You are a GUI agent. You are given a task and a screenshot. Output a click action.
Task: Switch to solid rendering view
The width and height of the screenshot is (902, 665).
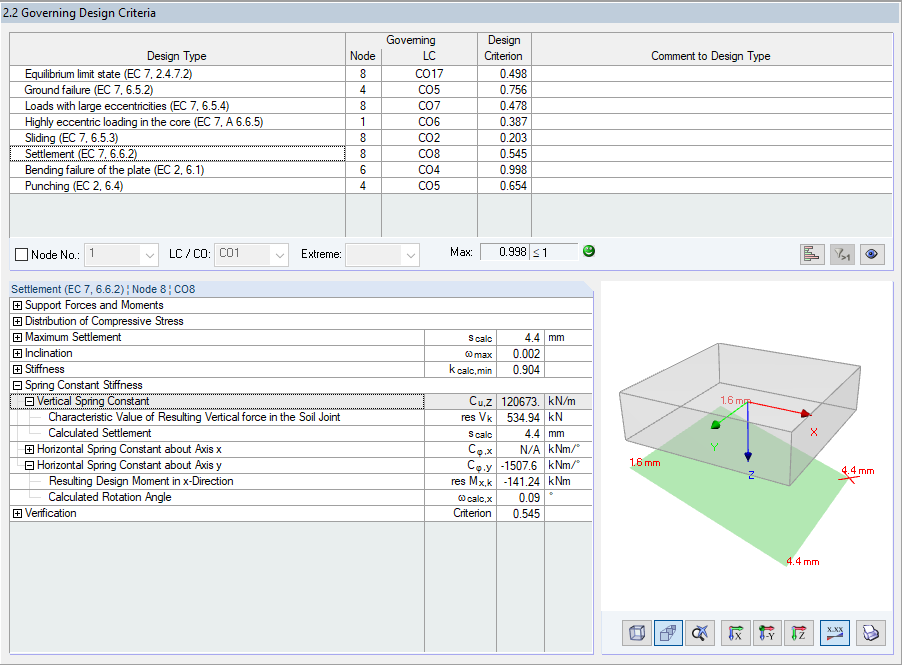tap(668, 633)
